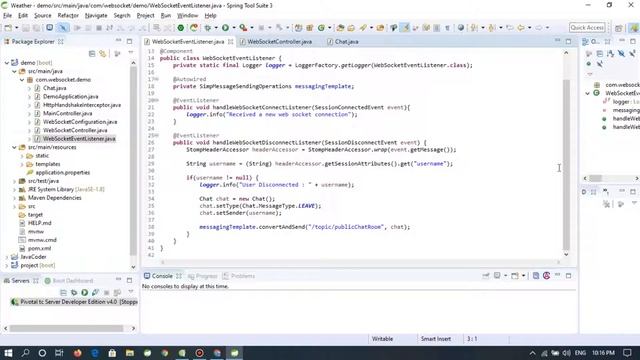Open the Project menu
This screenshot has height=360, width=640.
tap(145, 16)
